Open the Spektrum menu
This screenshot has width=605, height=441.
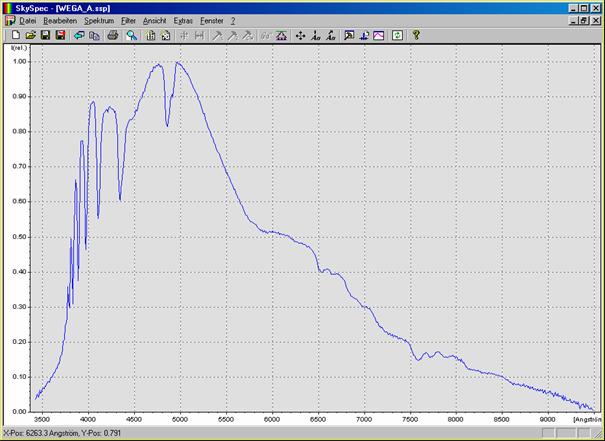tap(98, 20)
